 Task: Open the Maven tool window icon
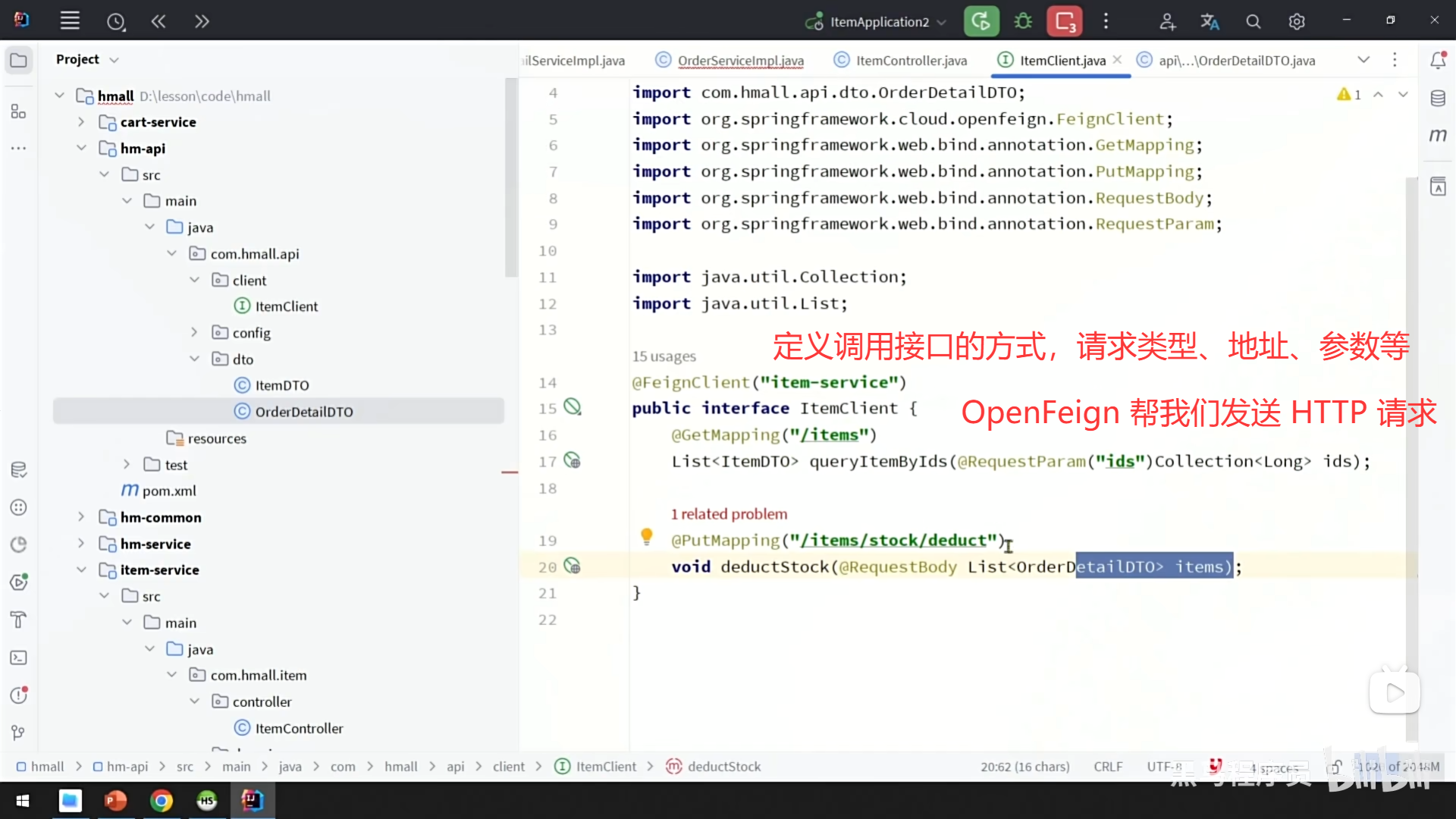click(x=1438, y=135)
